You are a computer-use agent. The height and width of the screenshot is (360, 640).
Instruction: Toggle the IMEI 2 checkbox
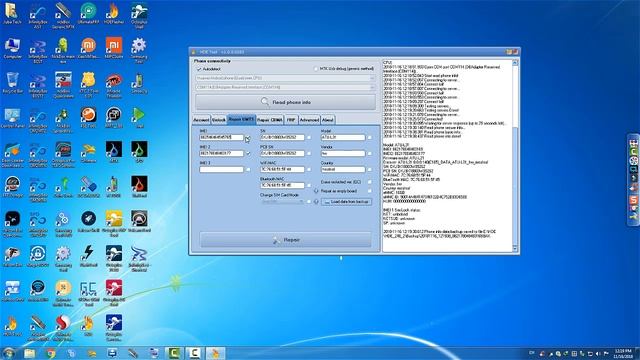point(248,153)
